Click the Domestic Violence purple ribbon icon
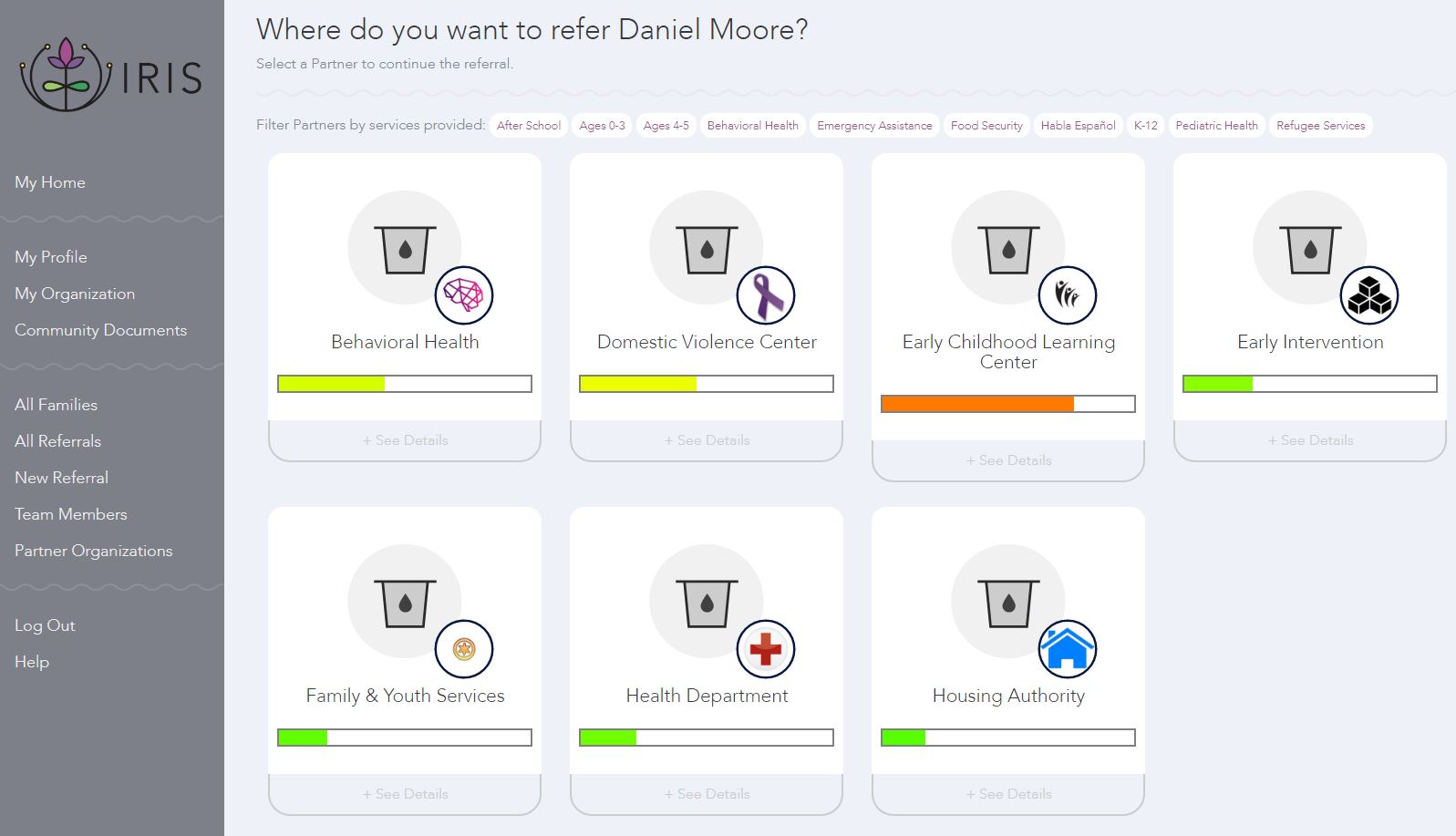 pos(766,295)
